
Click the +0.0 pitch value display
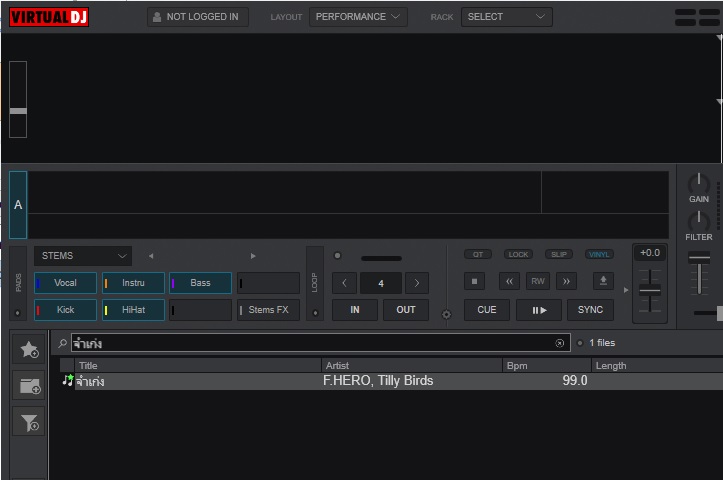tap(650, 253)
